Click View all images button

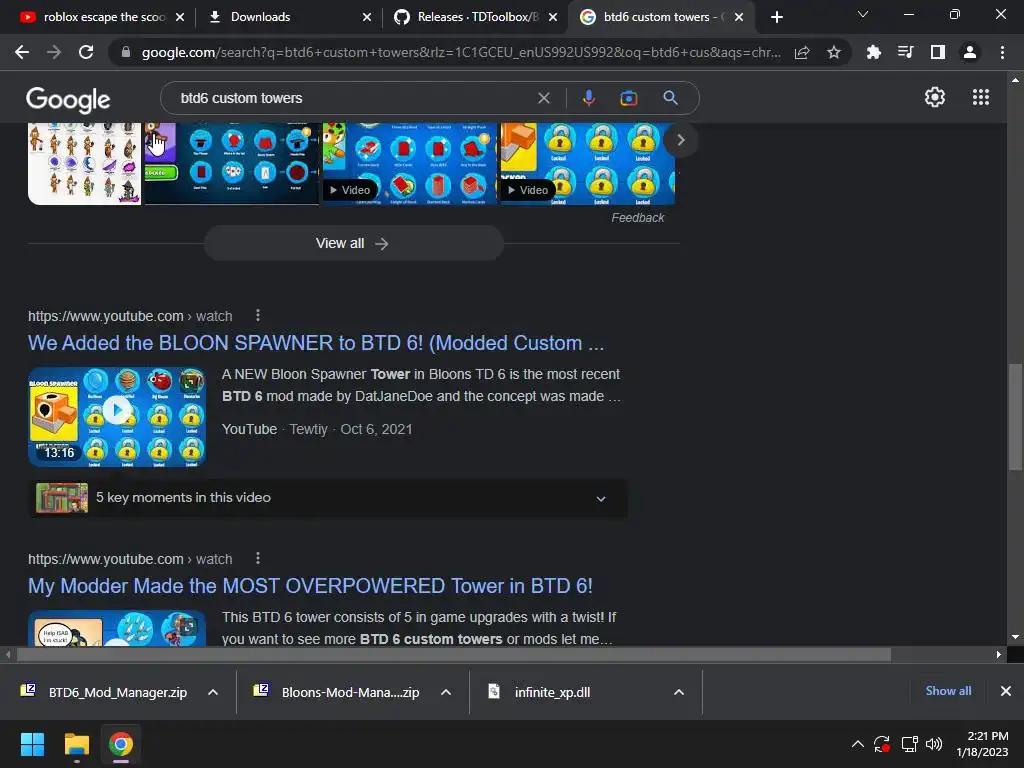click(x=353, y=243)
